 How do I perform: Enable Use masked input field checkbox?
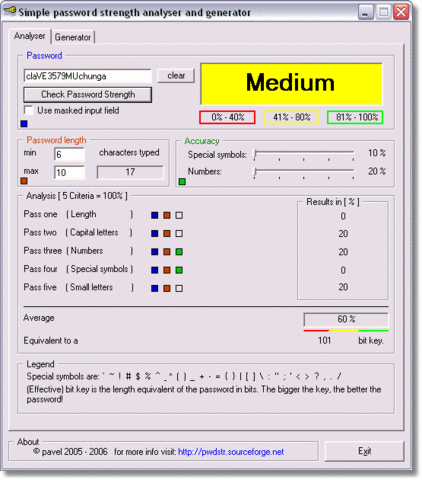[x=29, y=110]
